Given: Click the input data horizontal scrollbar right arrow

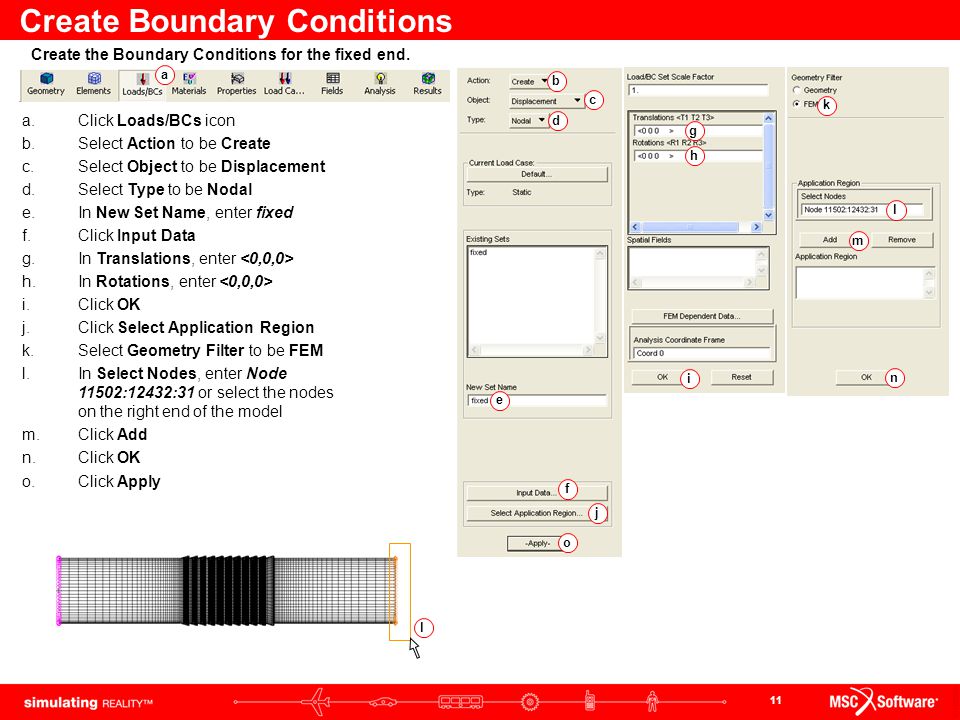Looking at the screenshot, I should click(x=757, y=227).
